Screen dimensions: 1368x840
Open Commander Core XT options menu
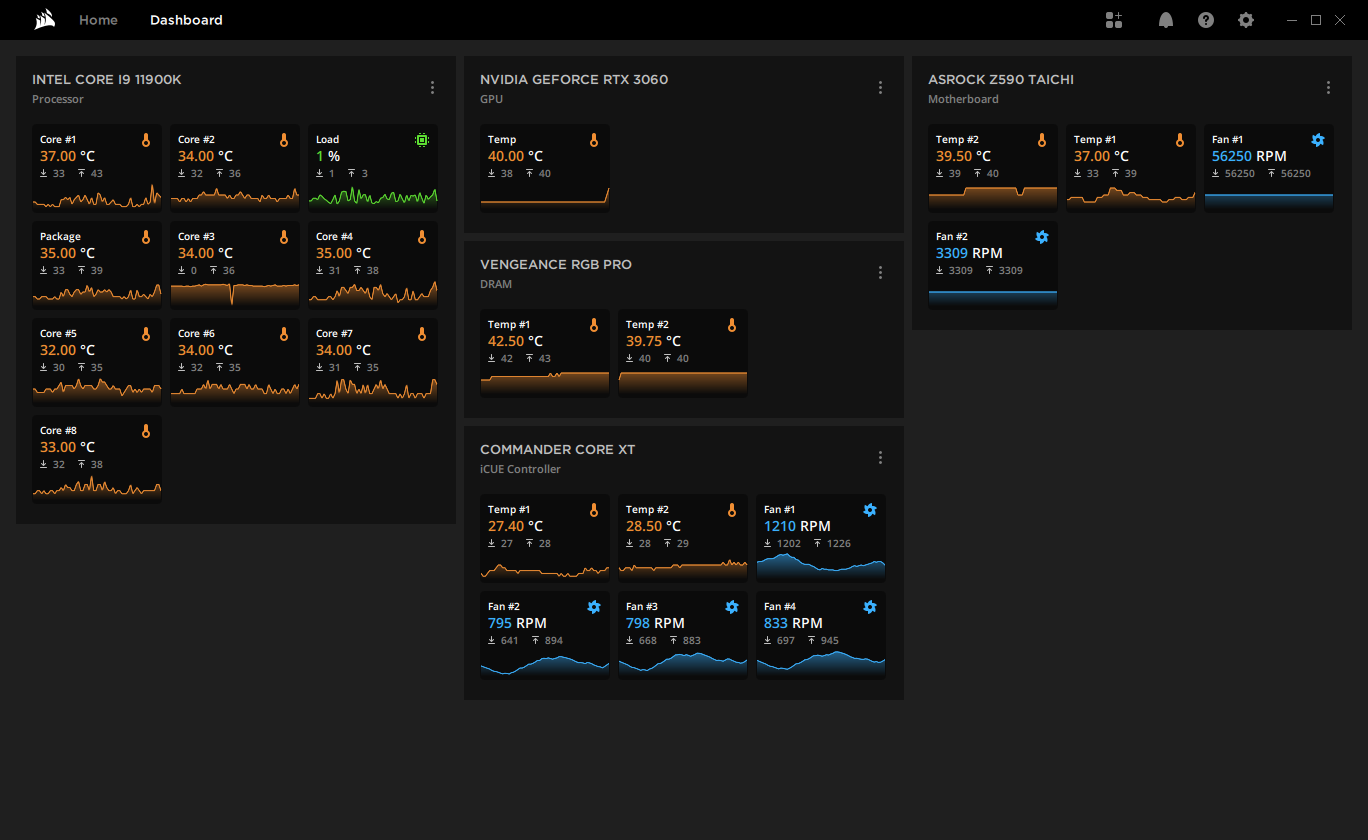pos(880,458)
